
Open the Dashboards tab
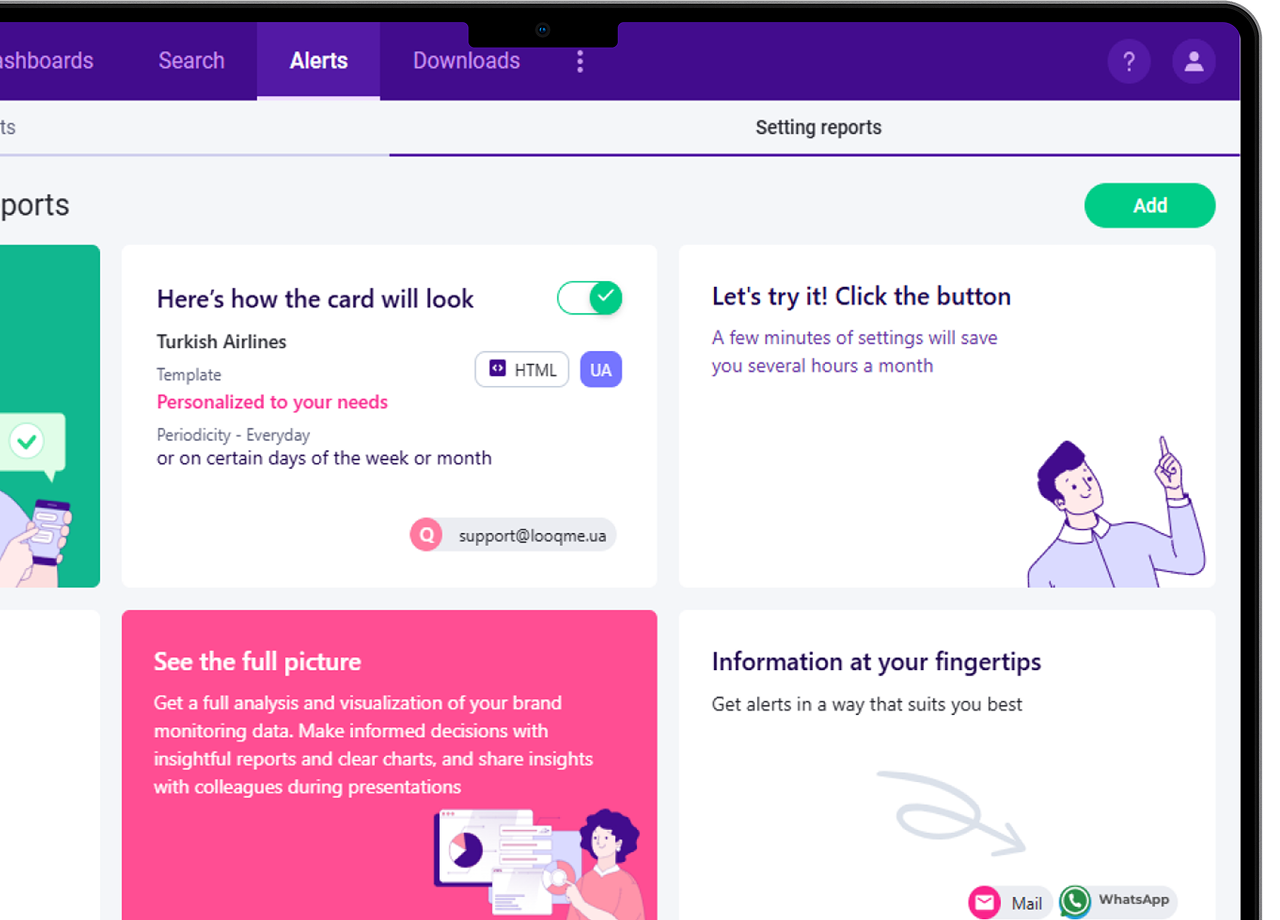coord(46,61)
